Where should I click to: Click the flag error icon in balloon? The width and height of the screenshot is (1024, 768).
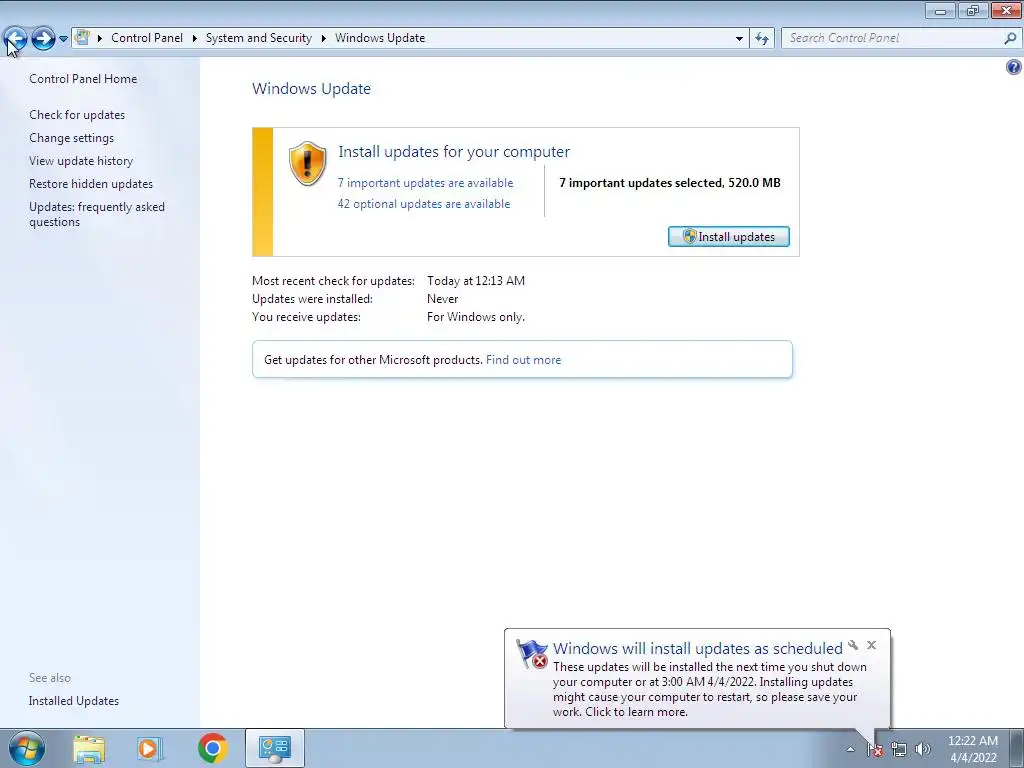tap(532, 654)
